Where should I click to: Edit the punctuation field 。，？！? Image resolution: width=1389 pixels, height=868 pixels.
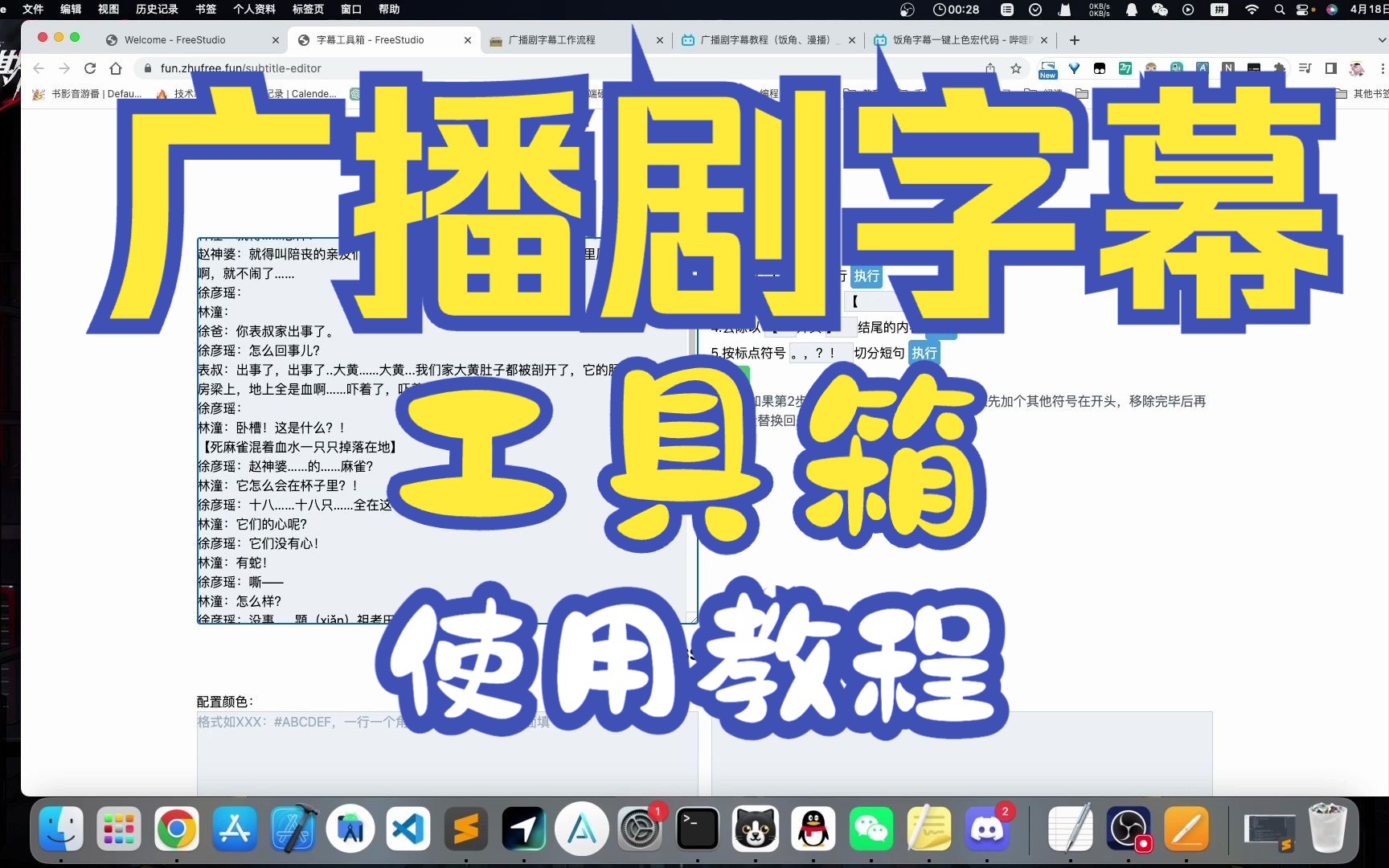coord(819,353)
